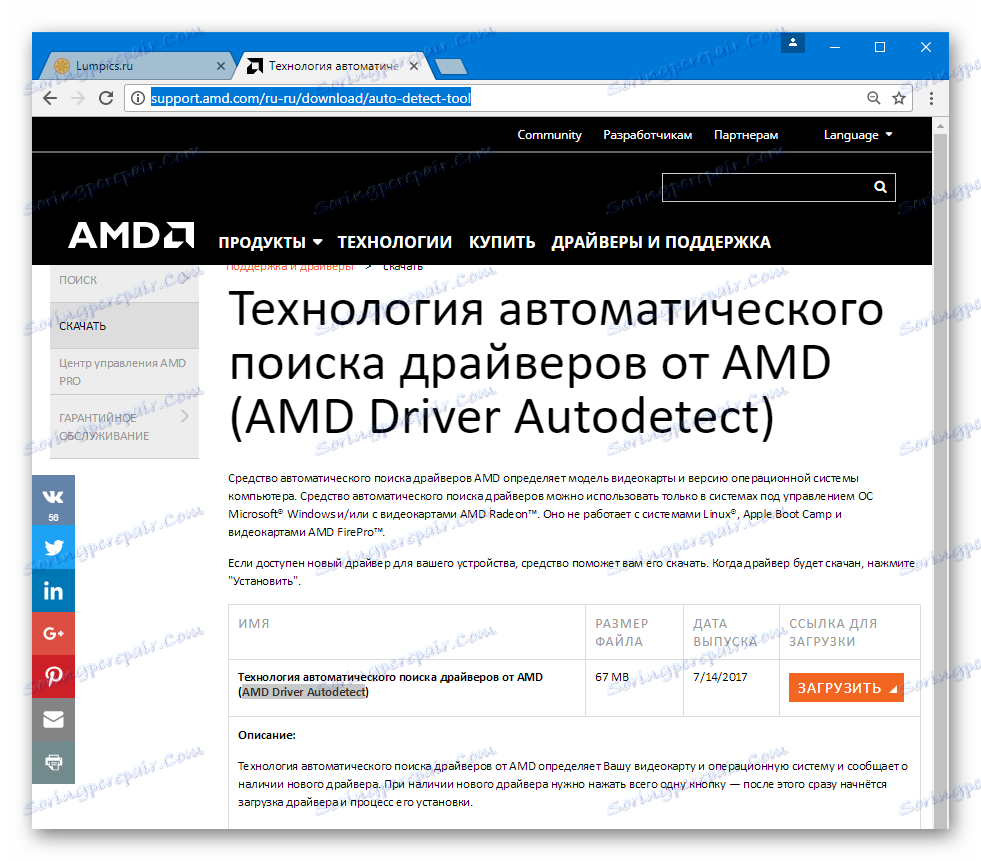The height and width of the screenshot is (861, 981).
Task: Reload the page with the refresh icon
Action: 106,98
